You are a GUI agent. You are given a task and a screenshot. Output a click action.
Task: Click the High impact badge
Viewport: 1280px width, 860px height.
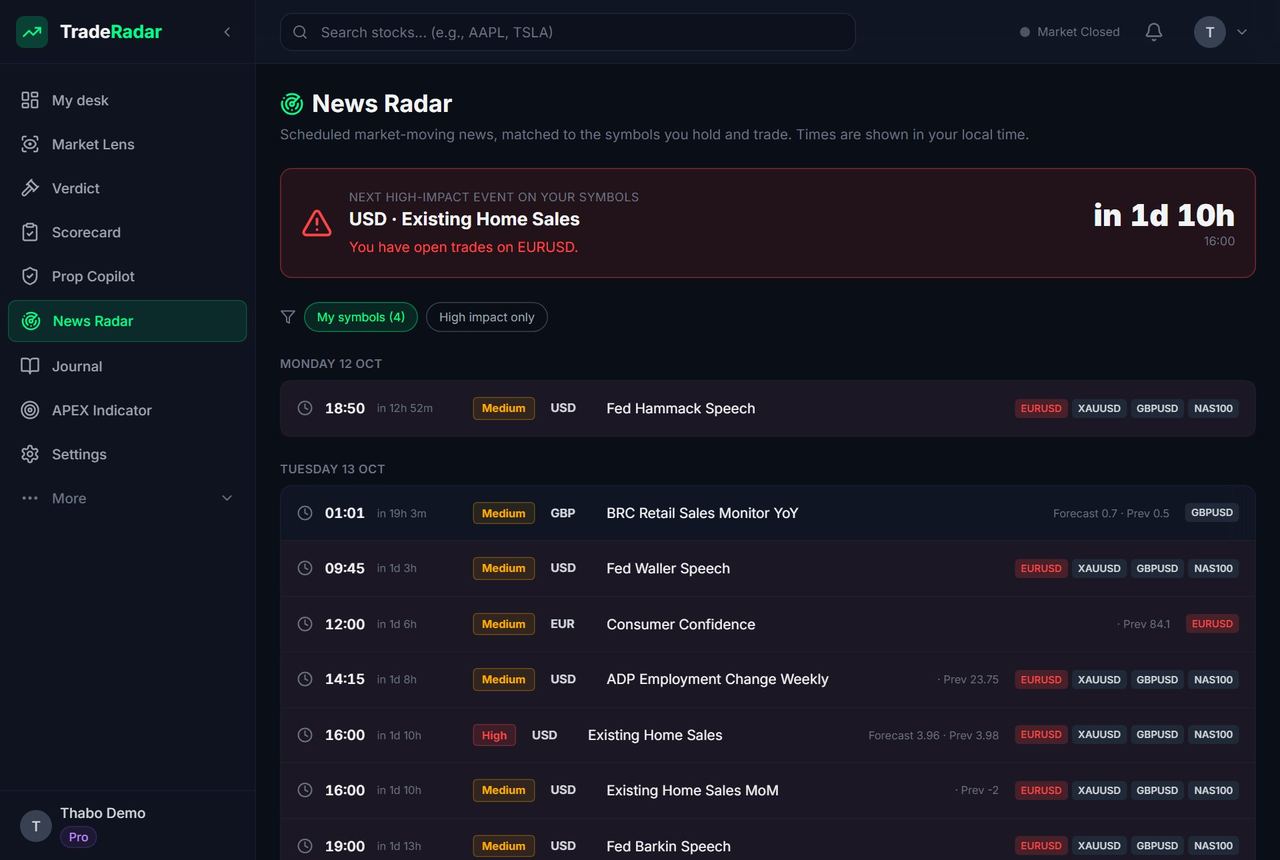(x=494, y=735)
